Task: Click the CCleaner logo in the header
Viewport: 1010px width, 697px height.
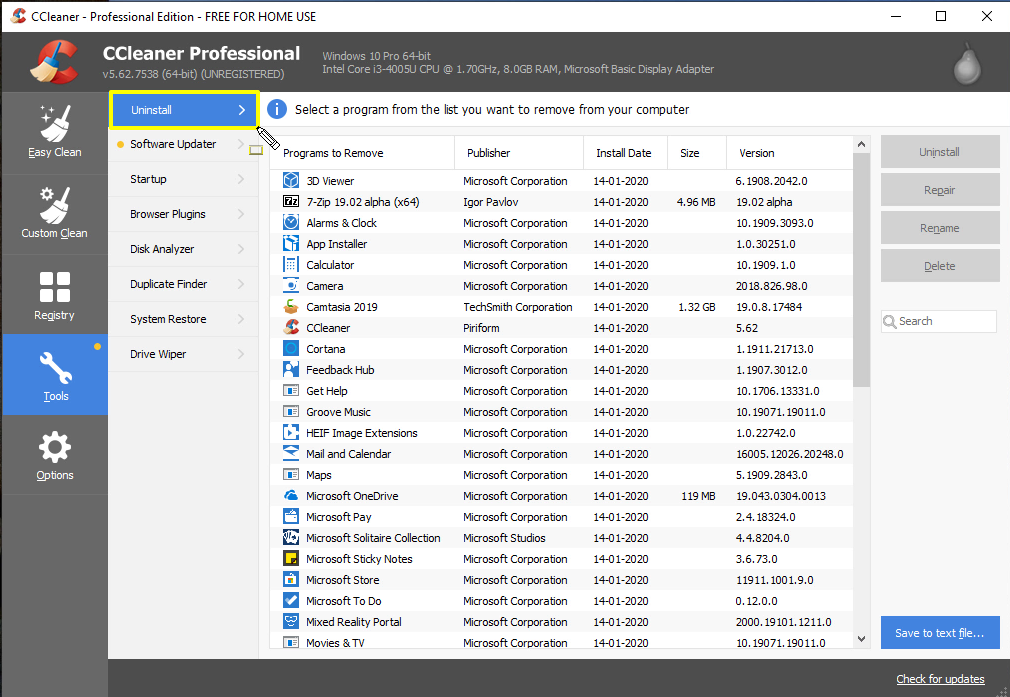Action: tap(53, 60)
